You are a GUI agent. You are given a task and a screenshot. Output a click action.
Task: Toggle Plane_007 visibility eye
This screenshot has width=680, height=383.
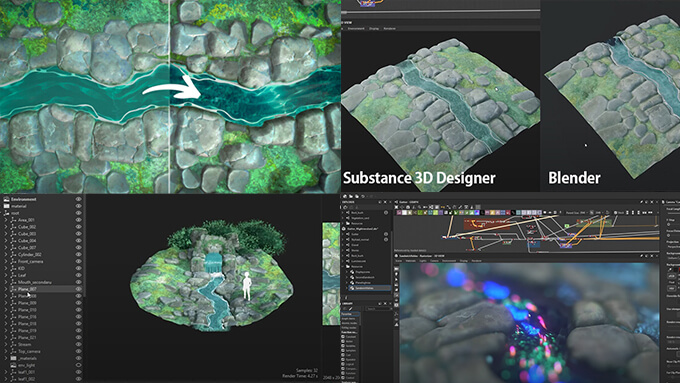click(x=78, y=289)
